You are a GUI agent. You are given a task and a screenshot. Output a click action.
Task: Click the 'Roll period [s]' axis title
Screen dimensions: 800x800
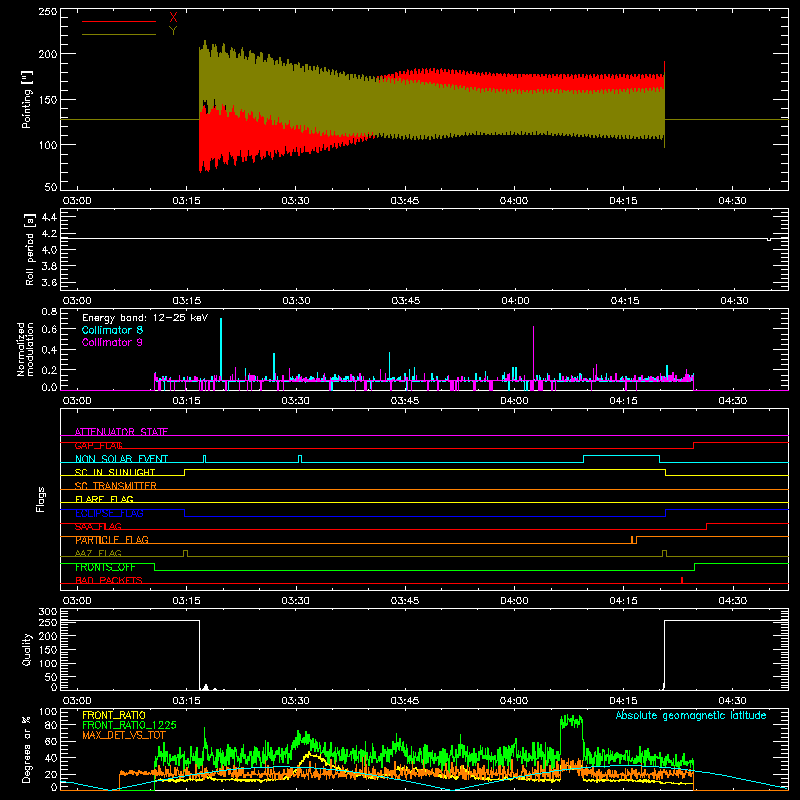tap(30, 249)
